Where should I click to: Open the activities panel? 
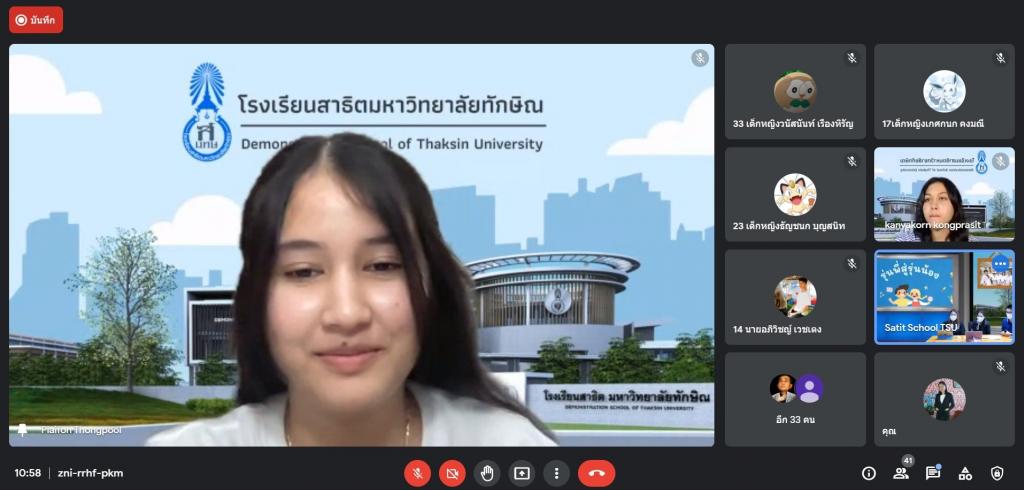[965, 473]
